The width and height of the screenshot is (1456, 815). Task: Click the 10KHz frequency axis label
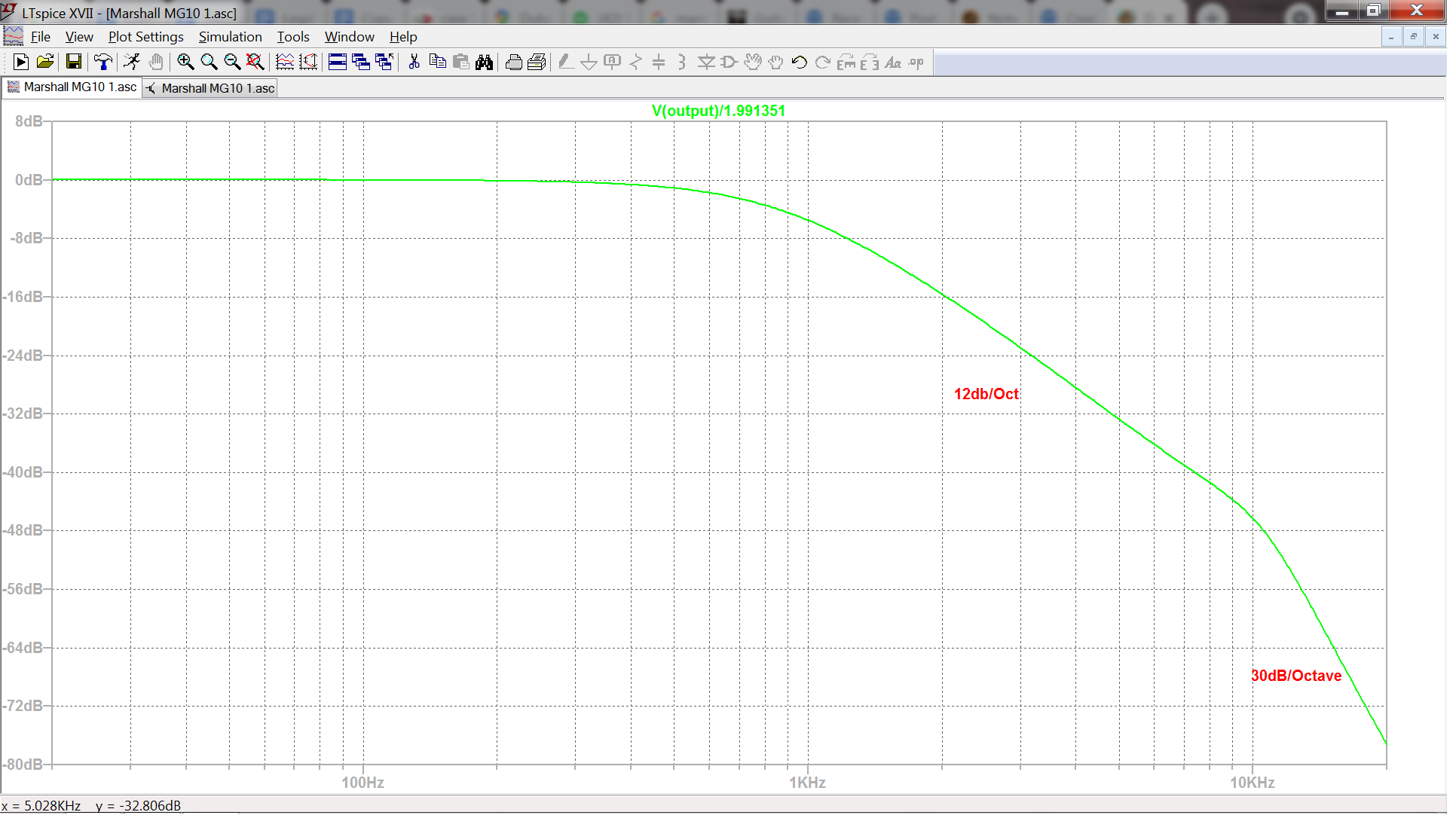click(1252, 783)
